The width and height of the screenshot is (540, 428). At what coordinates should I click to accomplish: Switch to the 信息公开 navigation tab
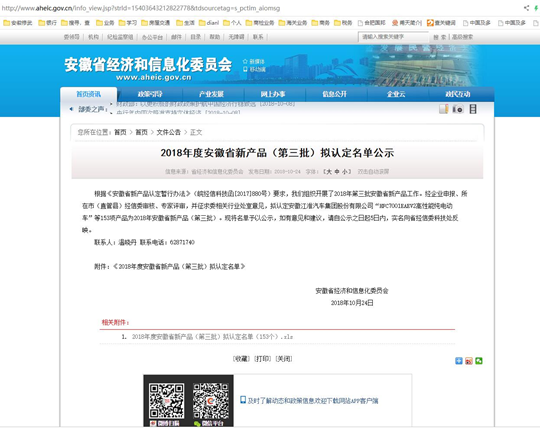(334, 94)
